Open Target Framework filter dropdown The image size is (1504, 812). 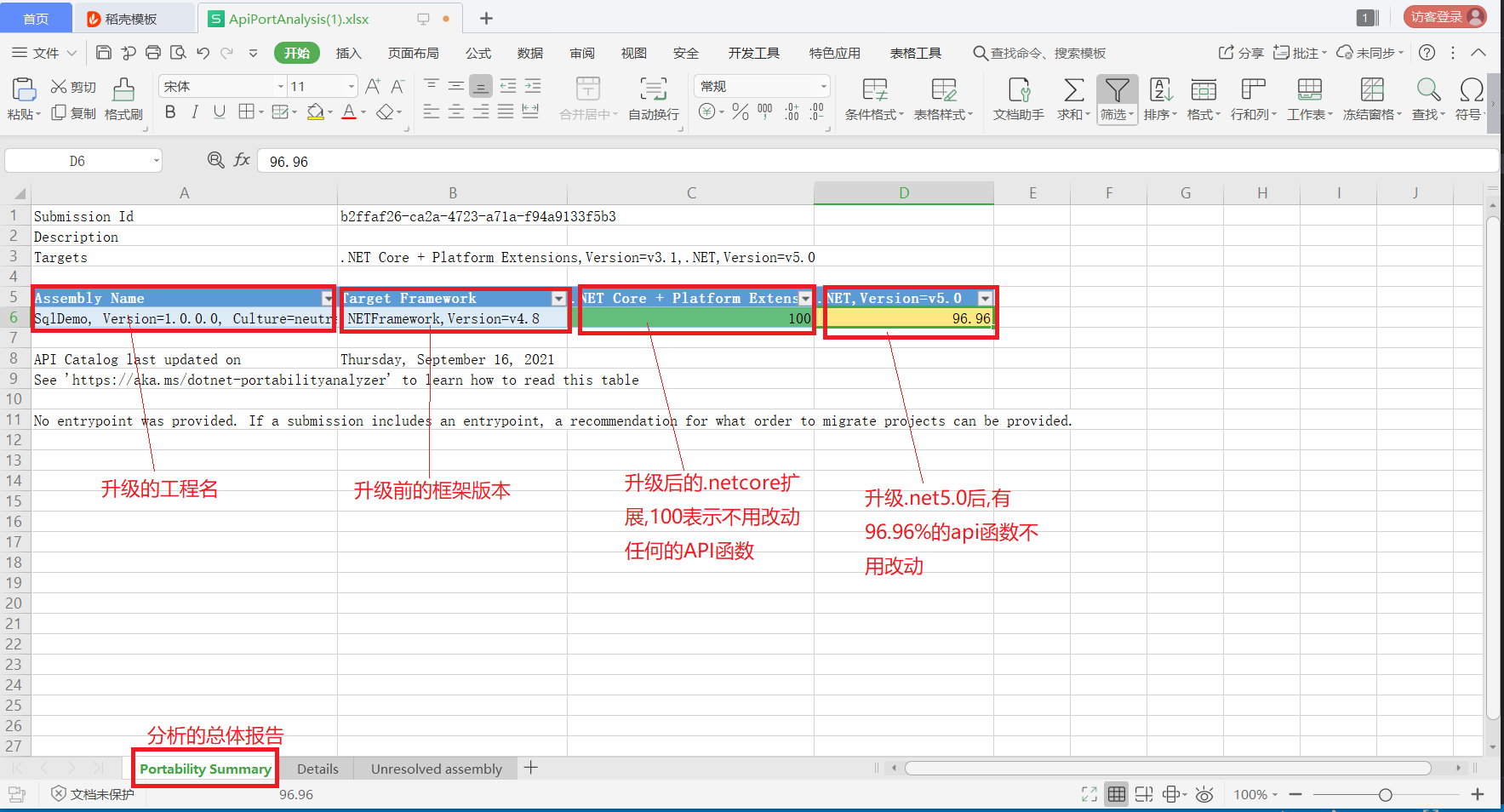pyautogui.click(x=558, y=298)
